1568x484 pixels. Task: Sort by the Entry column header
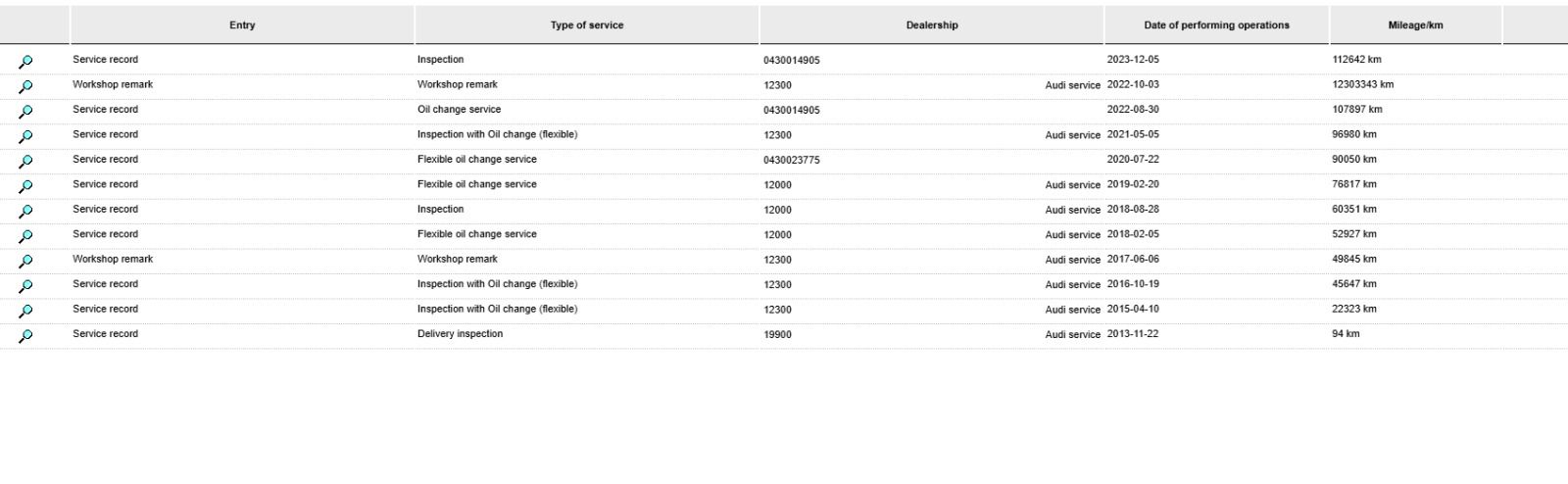click(x=242, y=25)
